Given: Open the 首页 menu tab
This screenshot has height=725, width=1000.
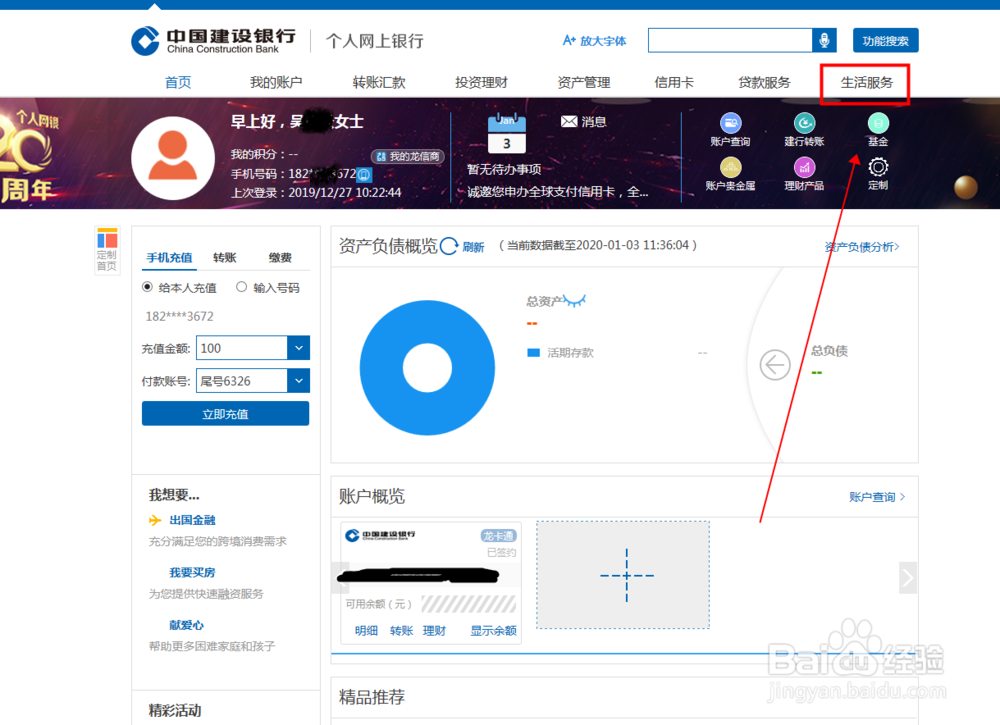Looking at the screenshot, I should coord(178,82).
